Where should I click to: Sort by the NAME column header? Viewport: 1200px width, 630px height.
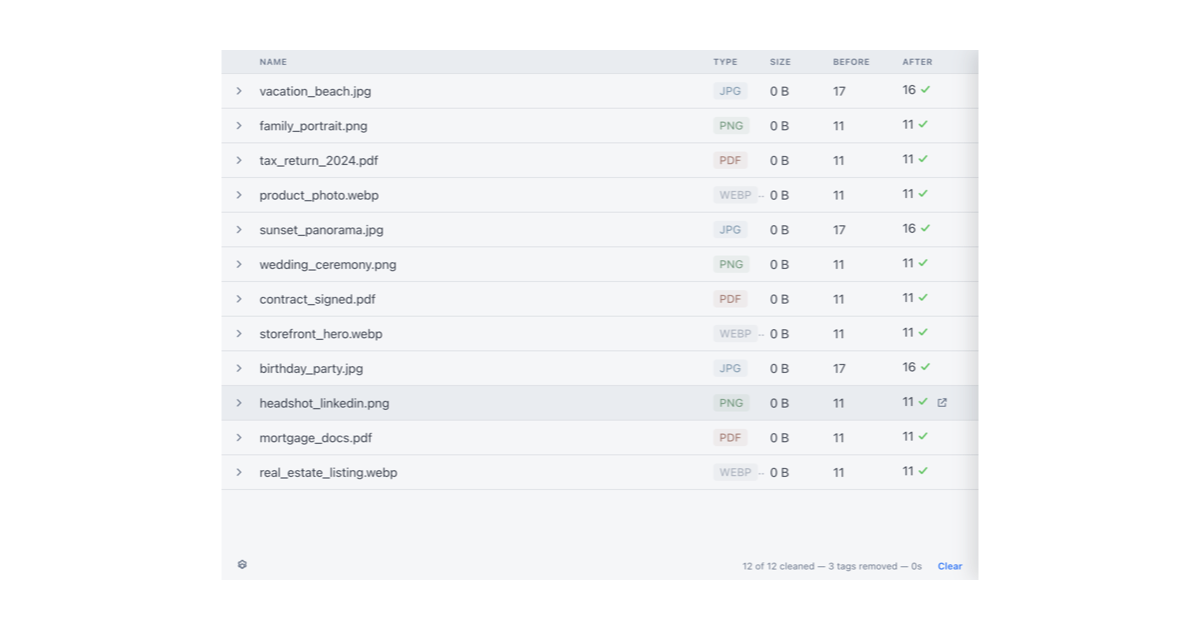click(273, 62)
